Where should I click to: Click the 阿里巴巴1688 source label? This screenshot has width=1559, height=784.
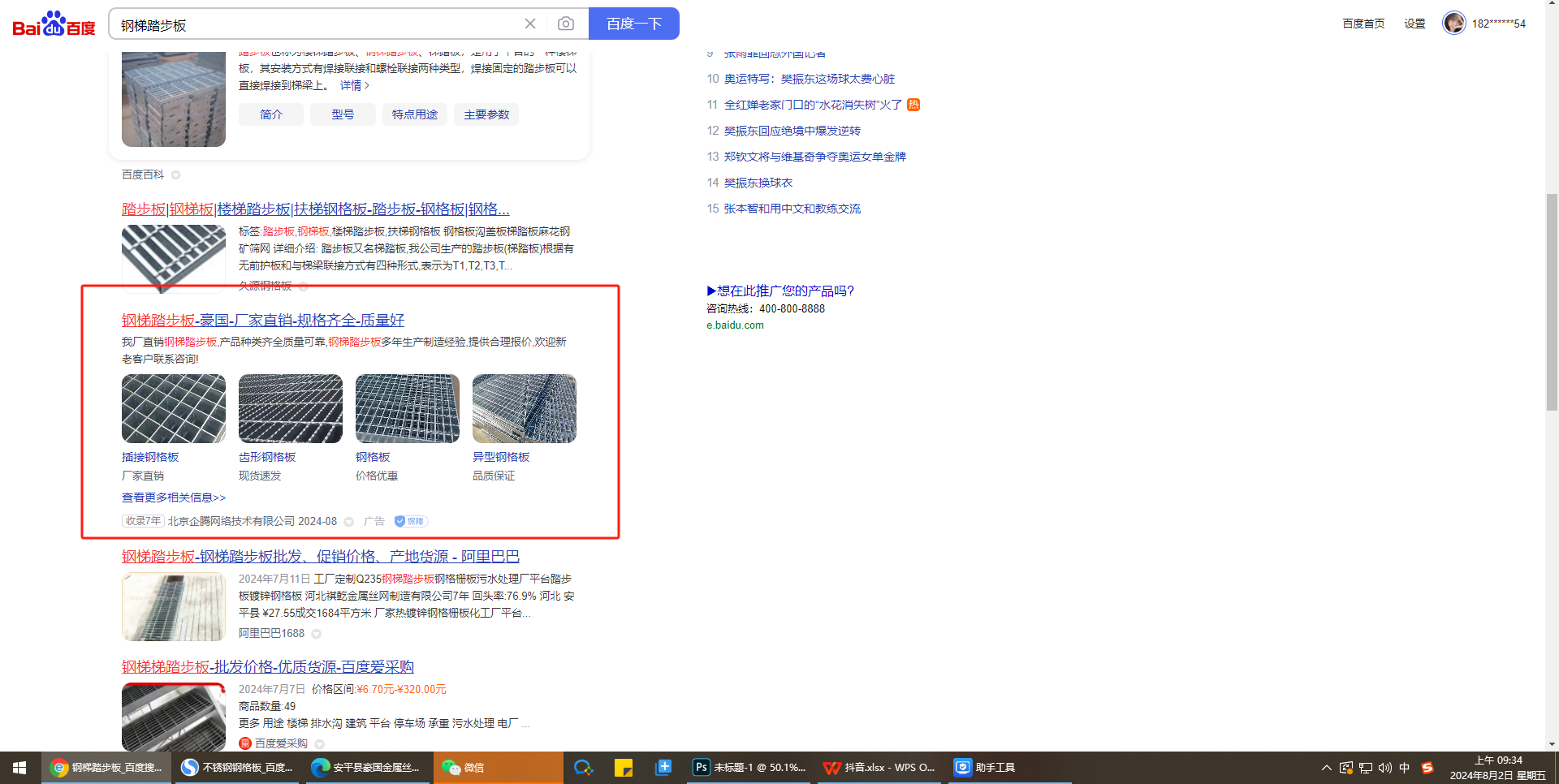tap(271, 633)
